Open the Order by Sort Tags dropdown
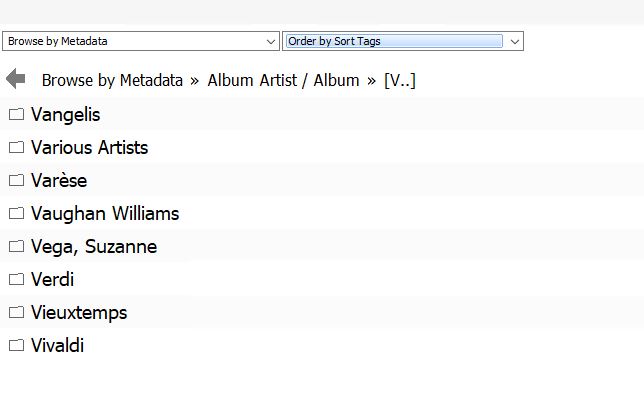644x398 pixels. click(x=402, y=41)
